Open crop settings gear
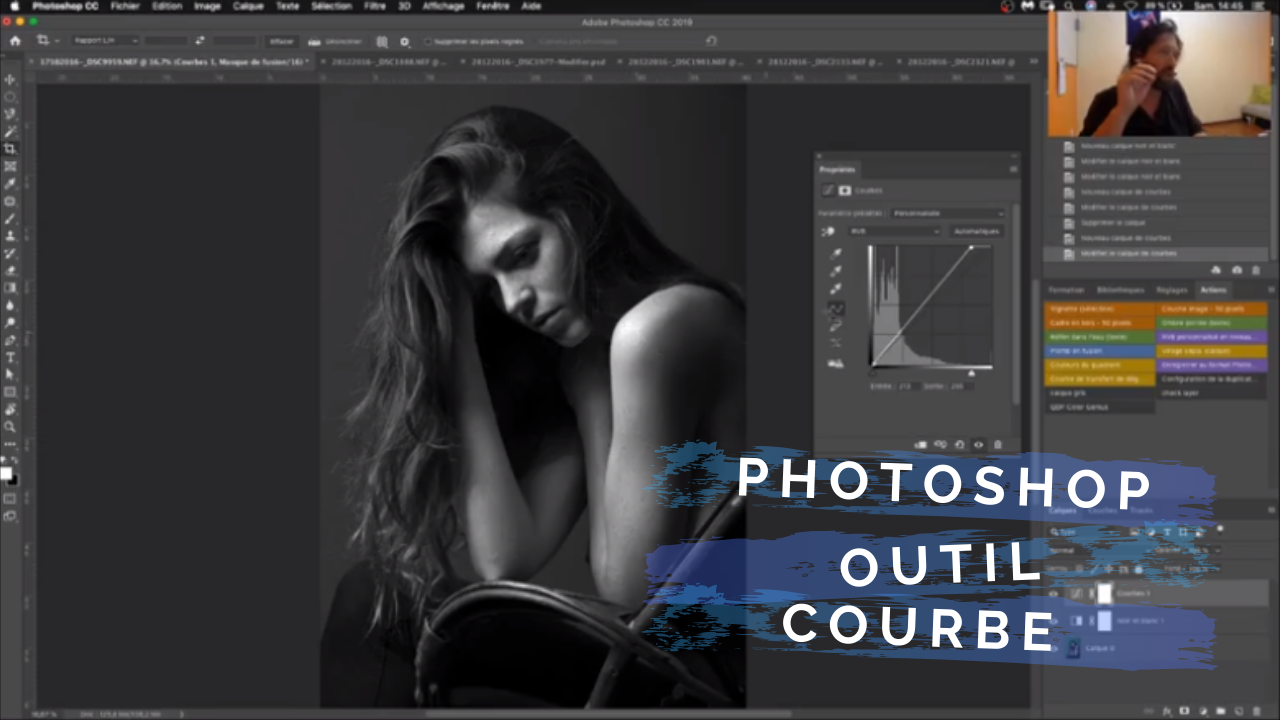Image resolution: width=1280 pixels, height=720 pixels. click(x=405, y=42)
